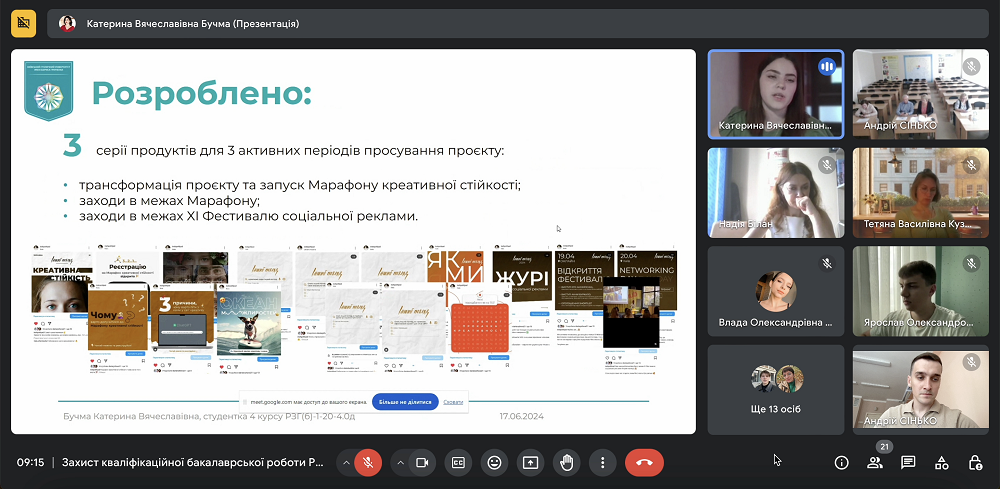
Task: Show the participants list
Action: 875,463
